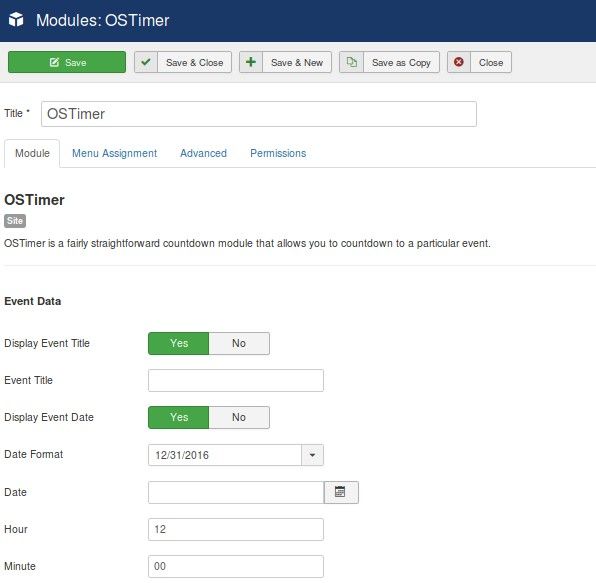Viewport: 596px width, 583px height.
Task: Click the green Save button
Action: click(x=67, y=62)
